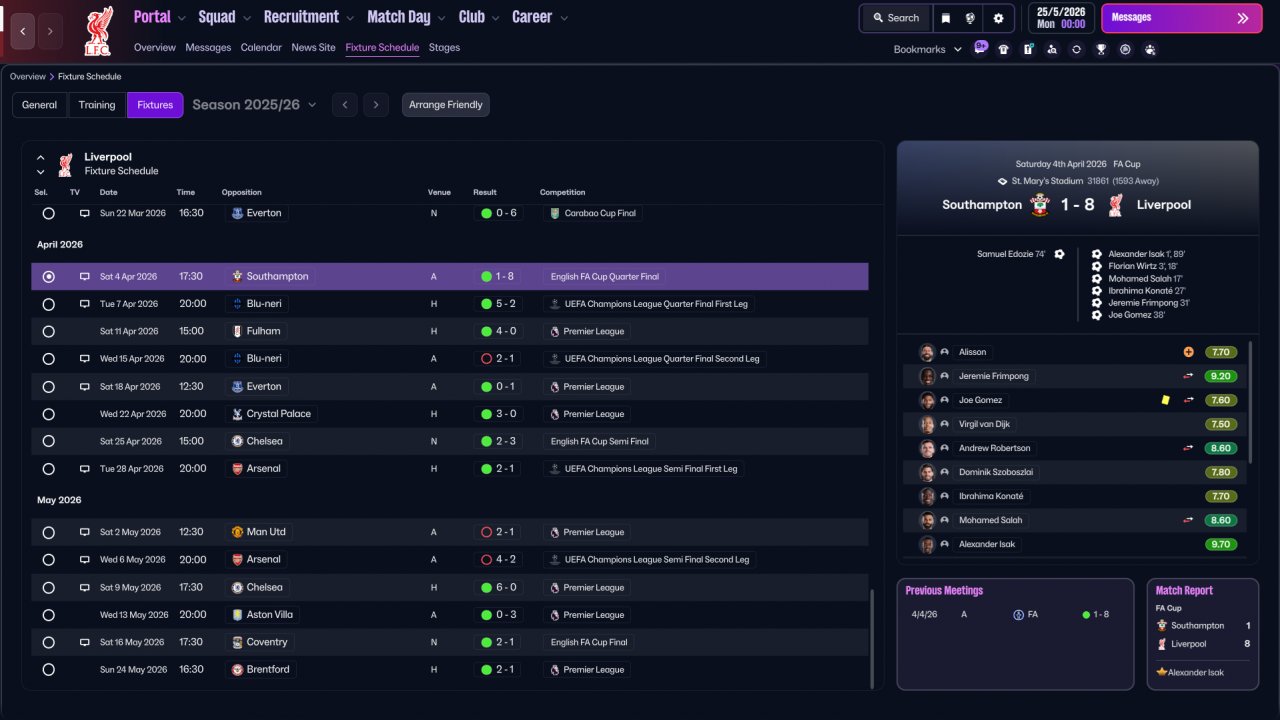This screenshot has height=720, width=1280.
Task: Navigate back with the left arrow
Action: [23, 32]
